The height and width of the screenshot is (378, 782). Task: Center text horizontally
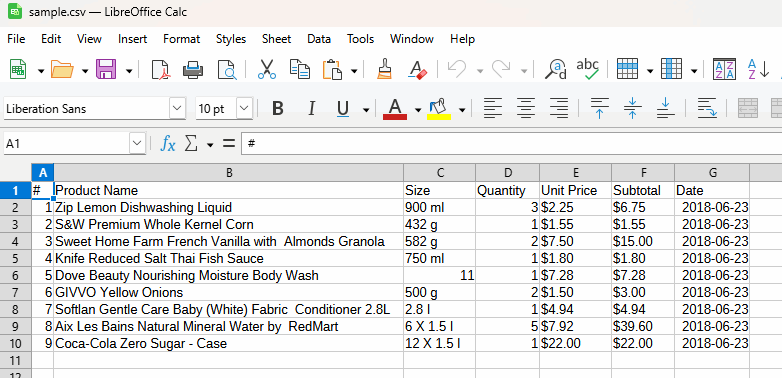pyautogui.click(x=526, y=108)
